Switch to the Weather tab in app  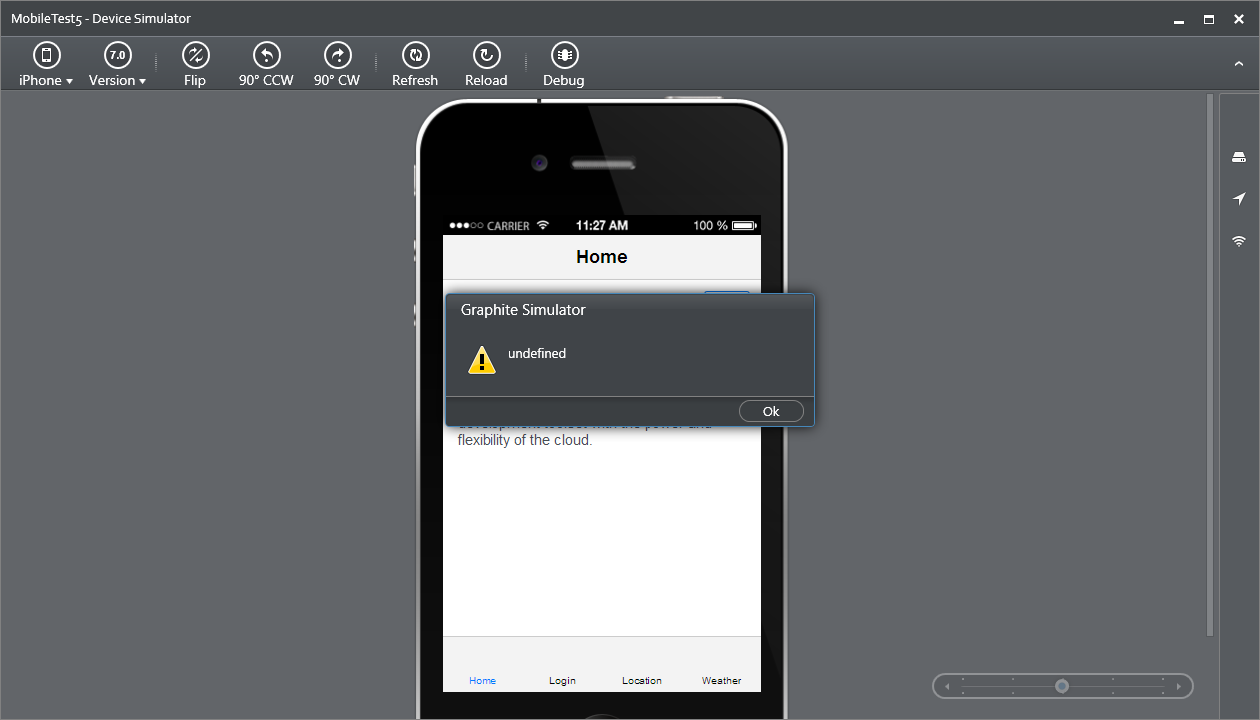click(721, 680)
